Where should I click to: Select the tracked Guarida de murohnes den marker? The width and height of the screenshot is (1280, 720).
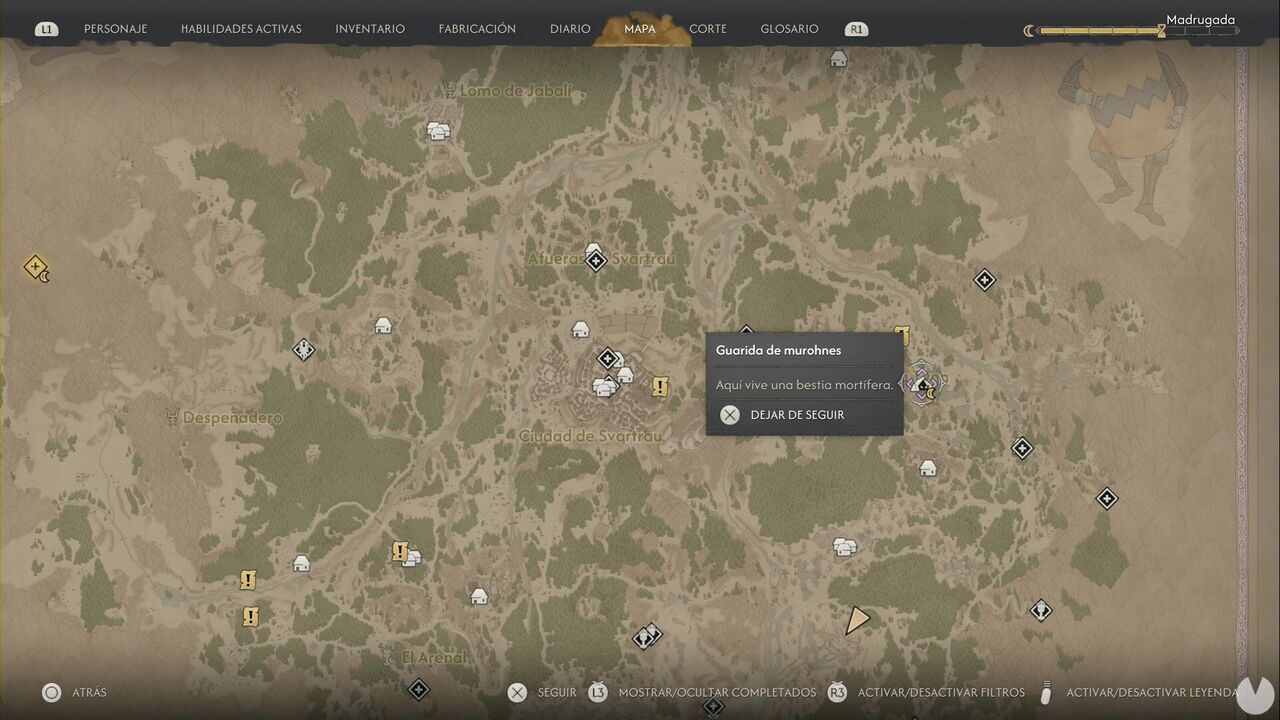coord(922,383)
